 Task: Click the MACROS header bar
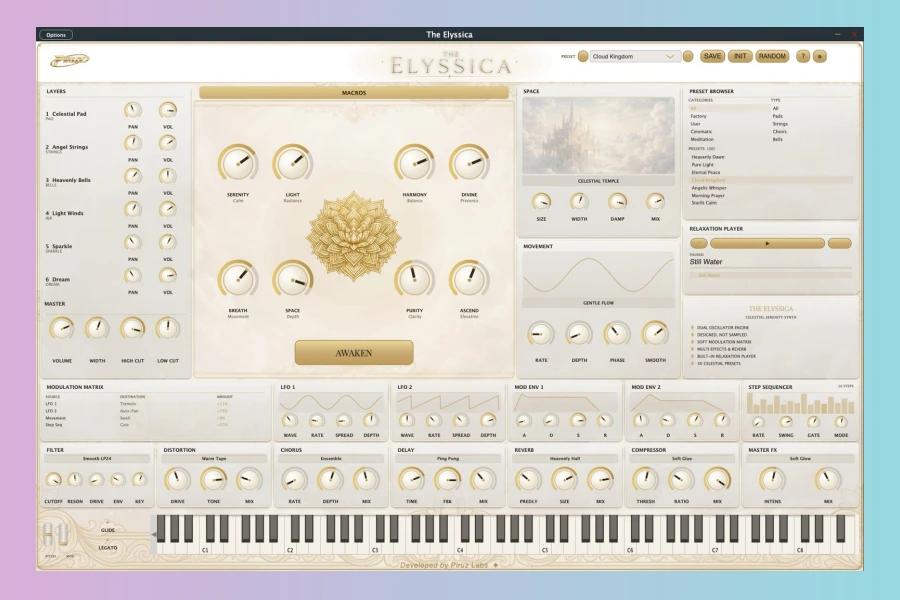354,92
